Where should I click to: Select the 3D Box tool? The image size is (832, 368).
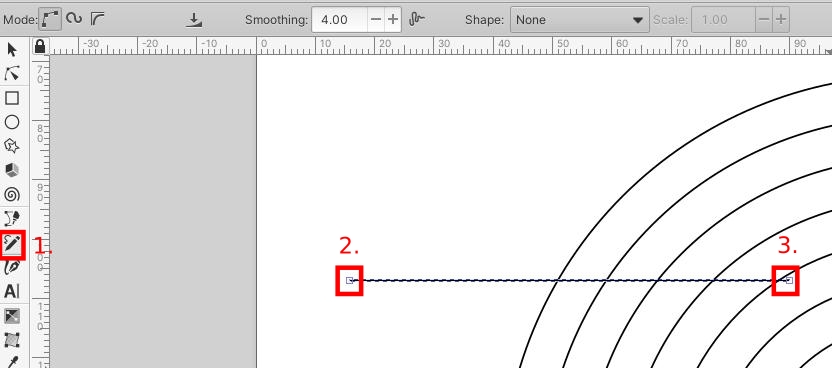tap(12, 170)
